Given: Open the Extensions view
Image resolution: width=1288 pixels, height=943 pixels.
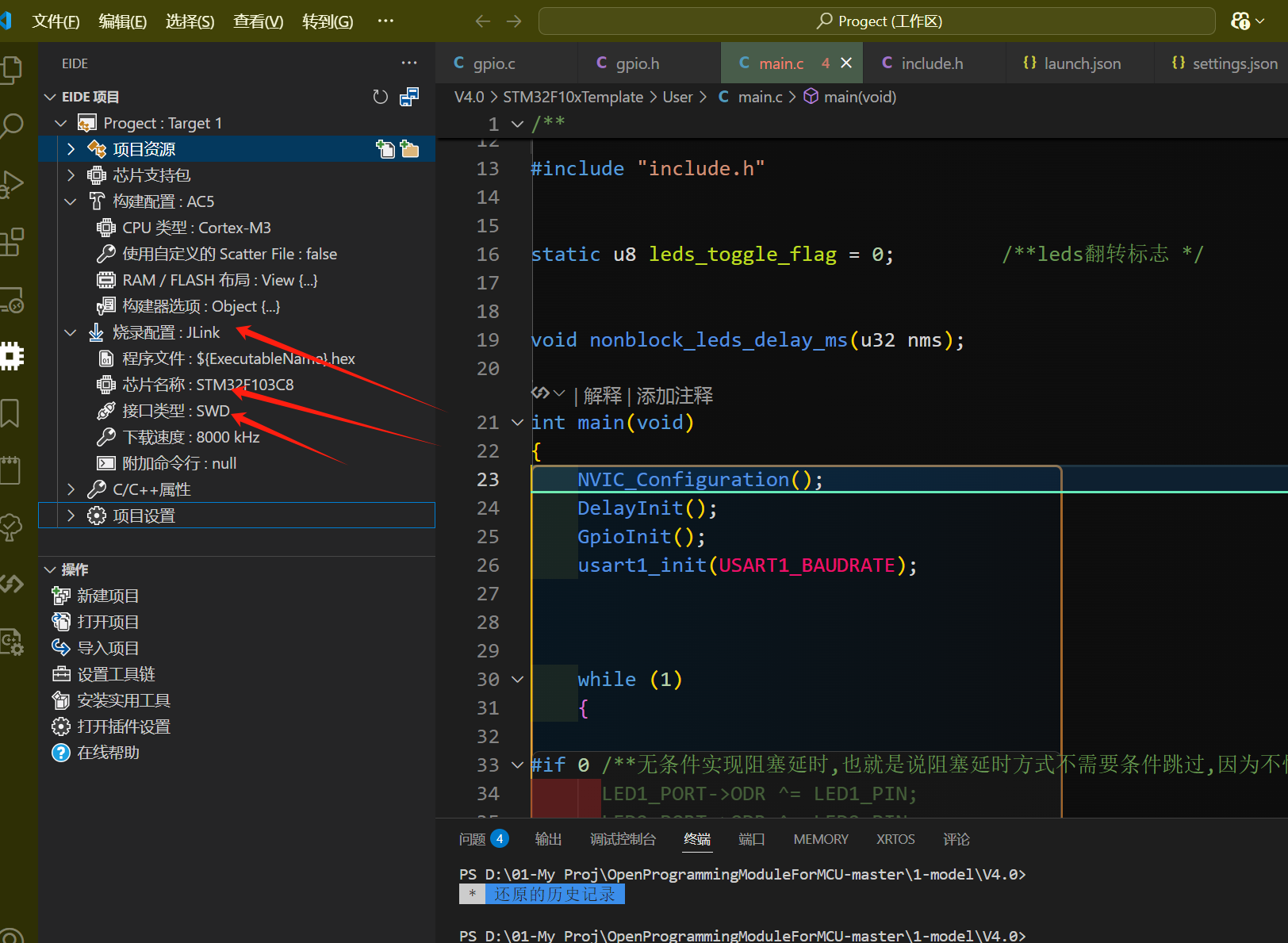Looking at the screenshot, I should (x=13, y=242).
